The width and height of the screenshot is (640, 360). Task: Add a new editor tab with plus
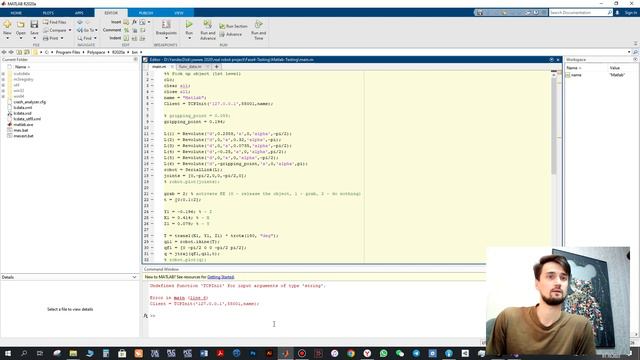coord(217,67)
